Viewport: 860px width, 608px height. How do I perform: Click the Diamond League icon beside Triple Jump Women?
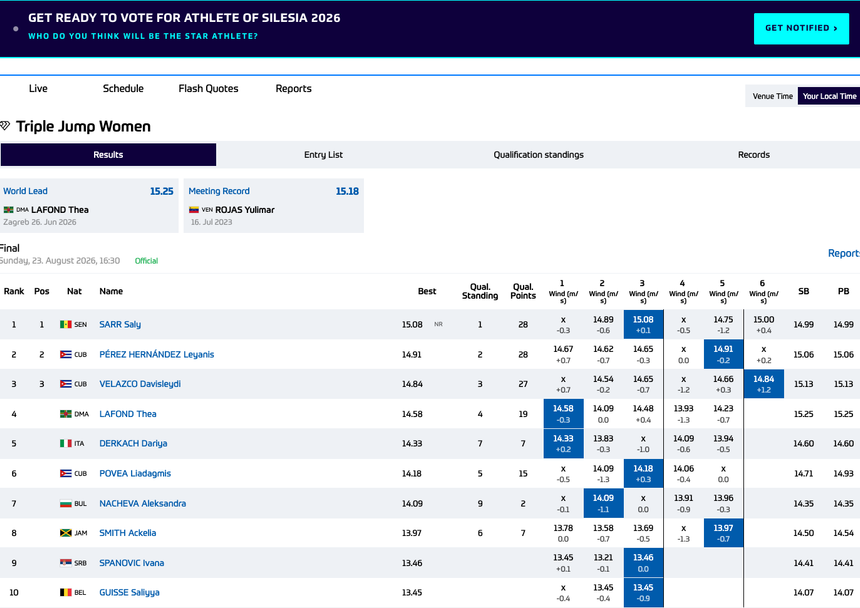click(5, 126)
